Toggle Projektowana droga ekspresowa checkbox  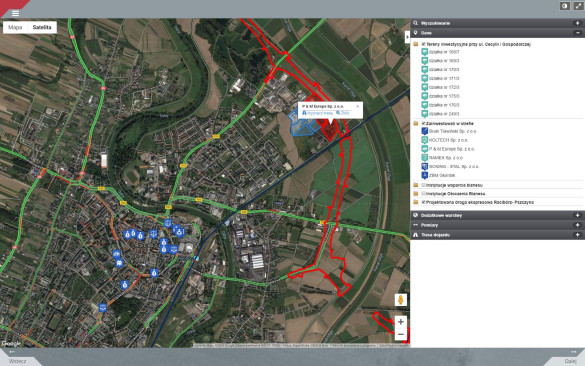pos(423,202)
